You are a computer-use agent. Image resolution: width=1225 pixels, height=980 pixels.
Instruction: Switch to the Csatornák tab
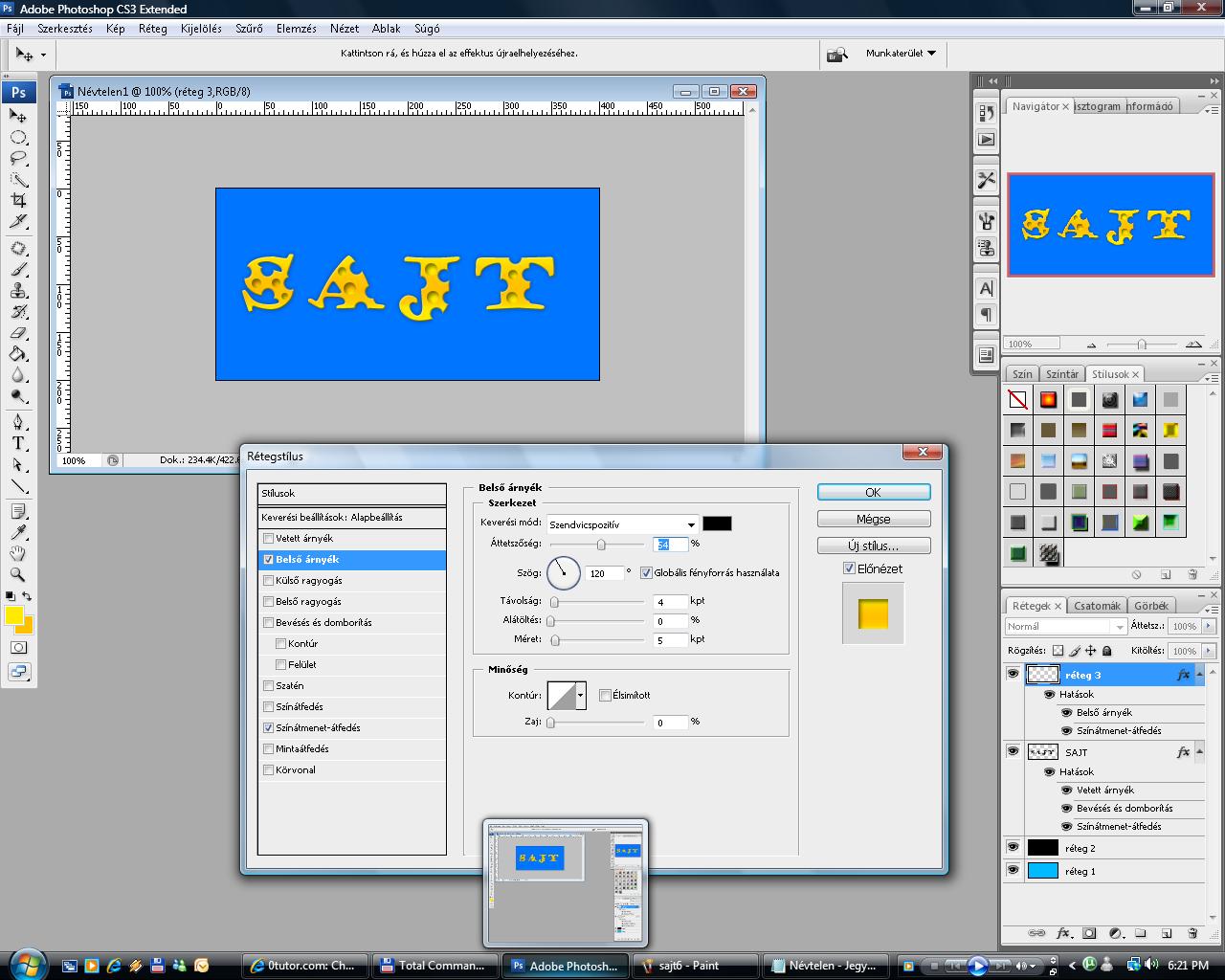point(1097,606)
